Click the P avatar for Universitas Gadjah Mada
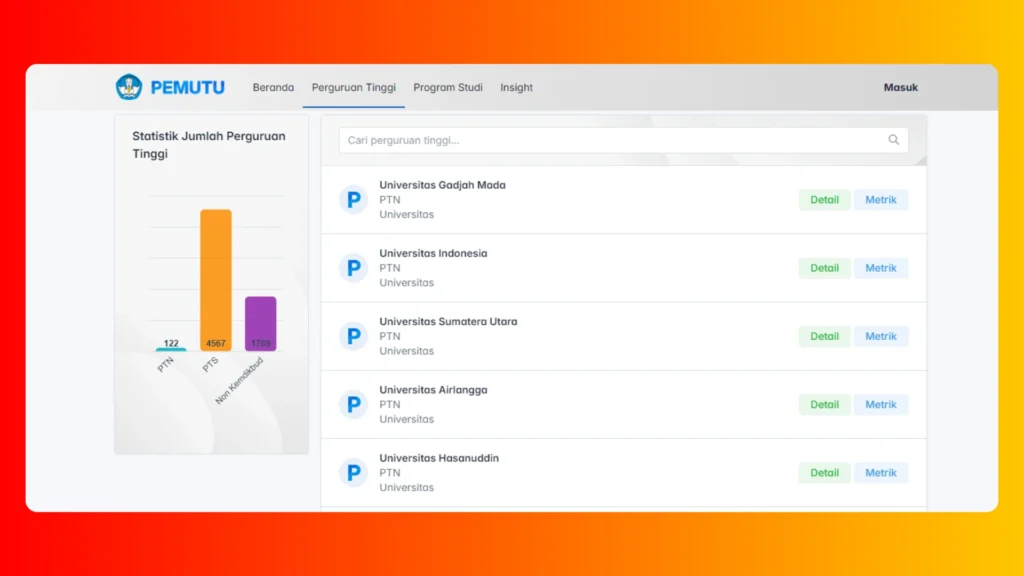Viewport: 1024px width, 576px height. 353,200
